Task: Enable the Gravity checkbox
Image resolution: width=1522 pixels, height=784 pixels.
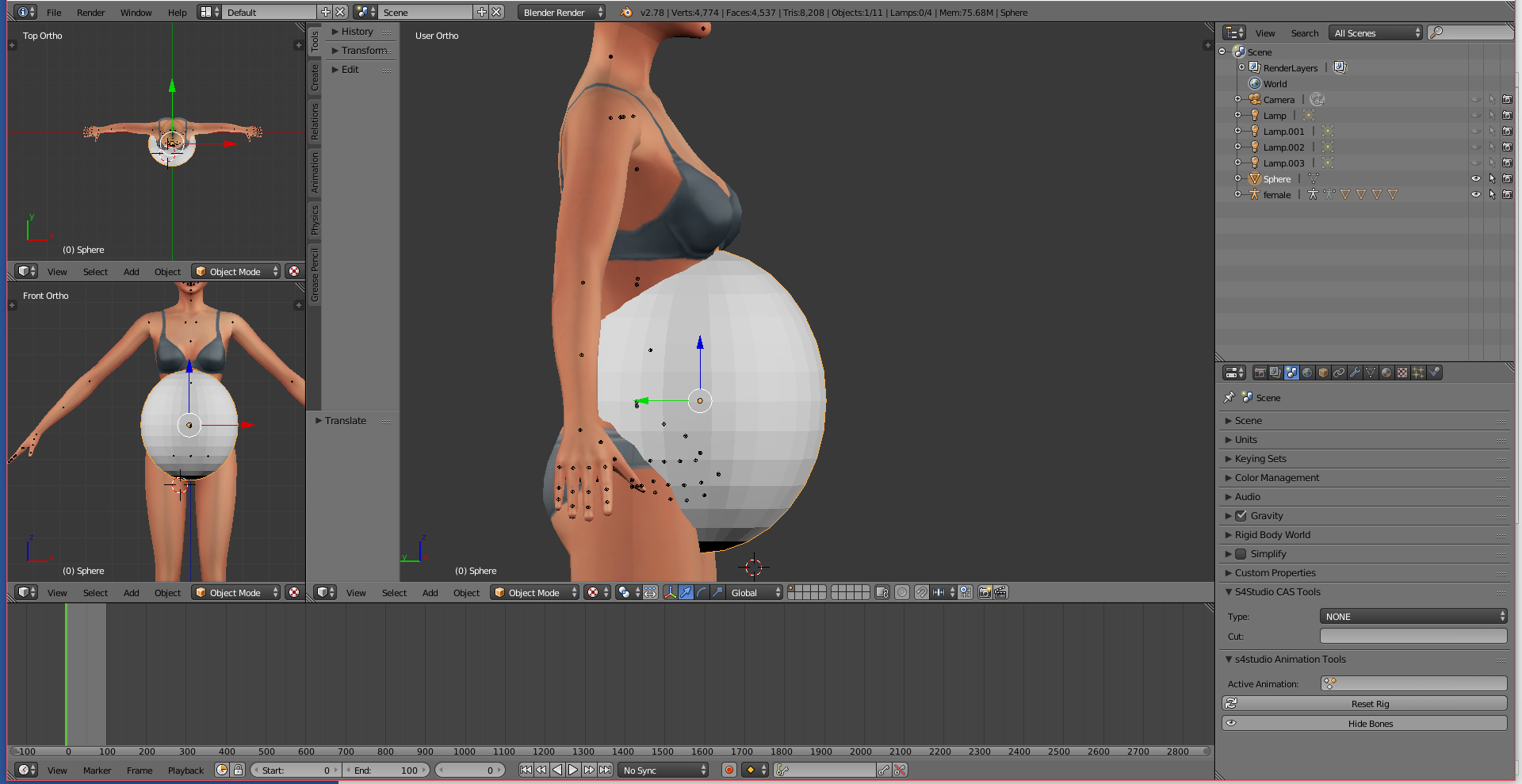Action: click(x=1241, y=516)
